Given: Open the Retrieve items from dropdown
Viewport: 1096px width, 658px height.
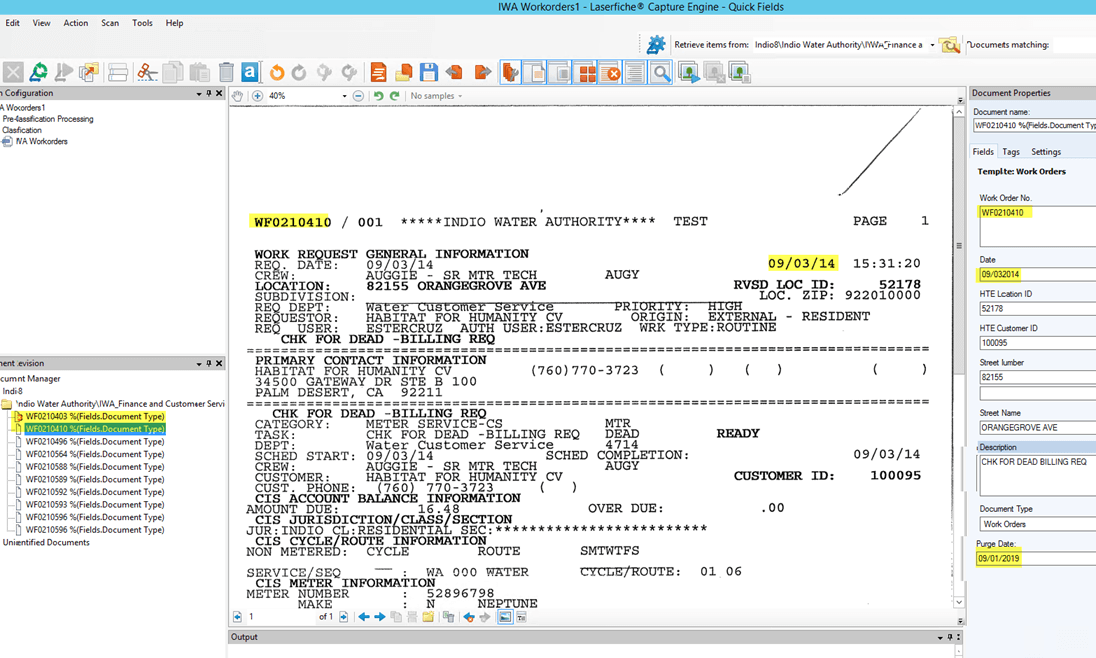Looking at the screenshot, I should pos(932,45).
